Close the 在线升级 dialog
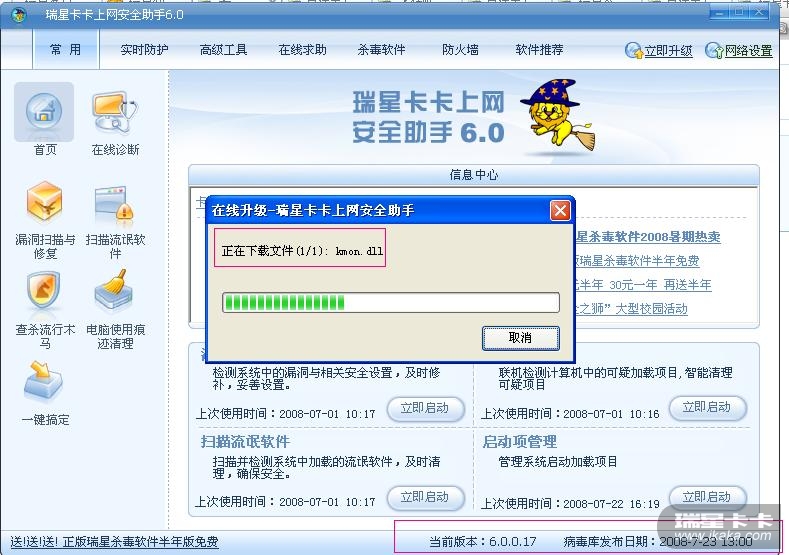 pyautogui.click(x=561, y=210)
